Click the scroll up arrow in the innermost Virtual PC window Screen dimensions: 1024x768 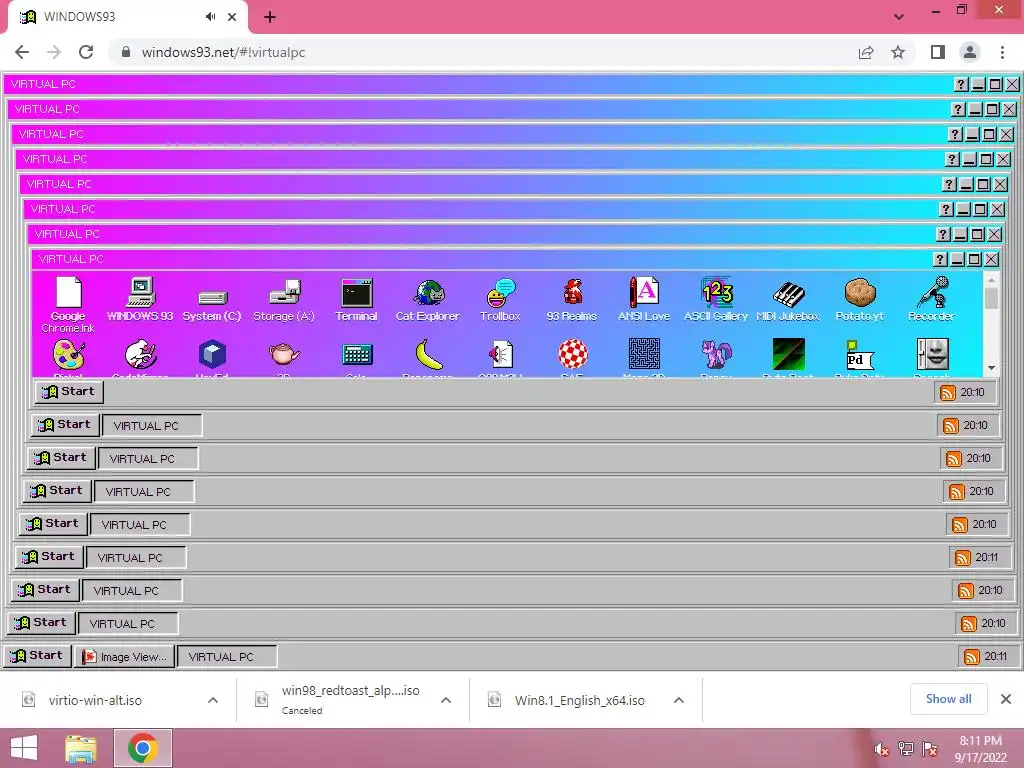[991, 280]
